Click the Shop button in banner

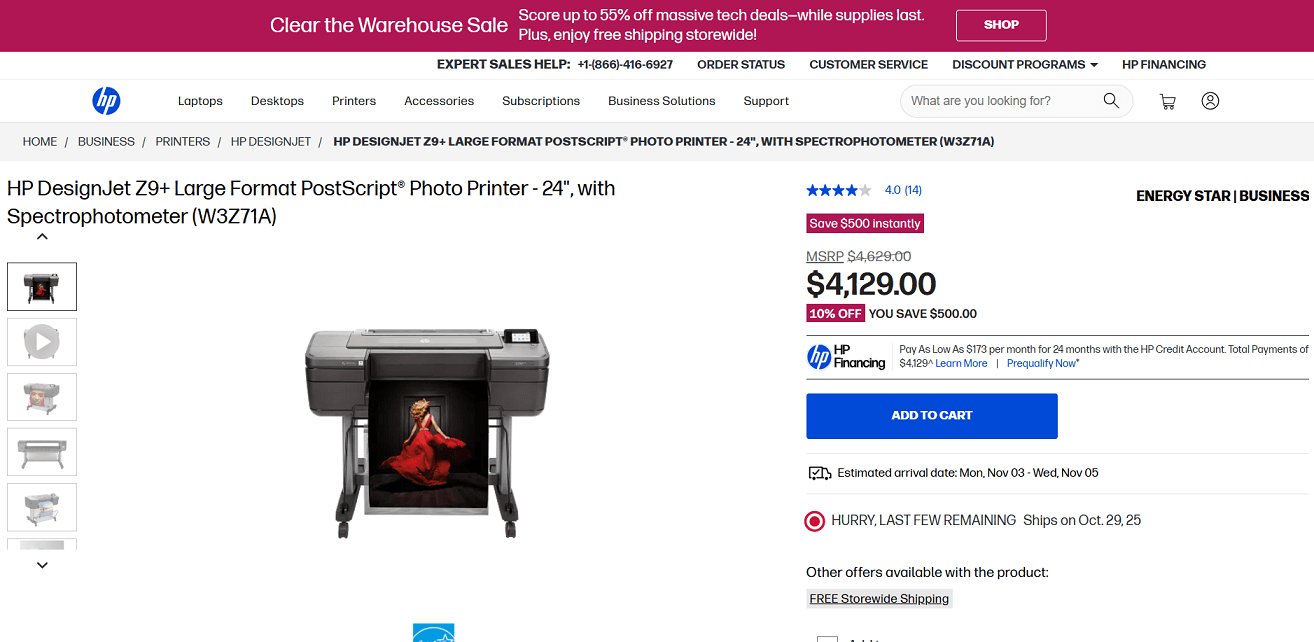(1001, 25)
